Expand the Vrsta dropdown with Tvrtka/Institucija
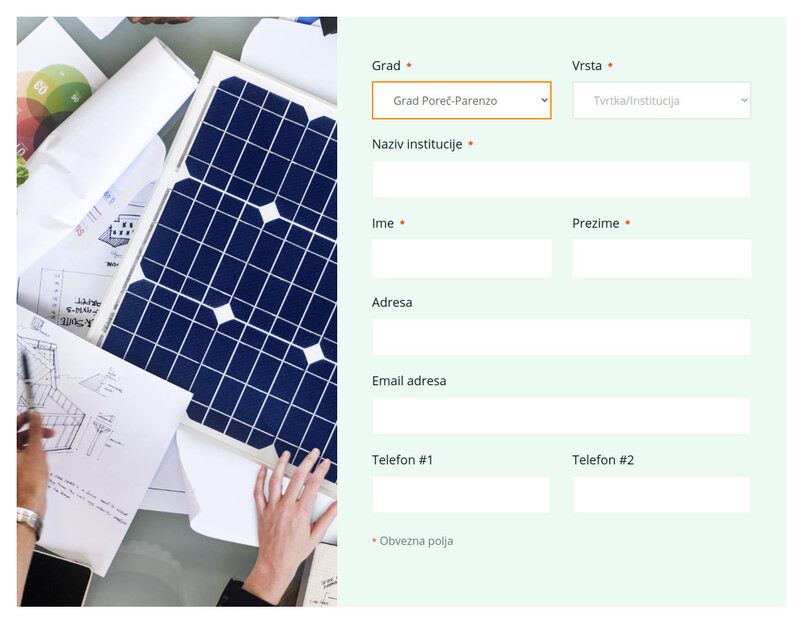 (x=661, y=100)
